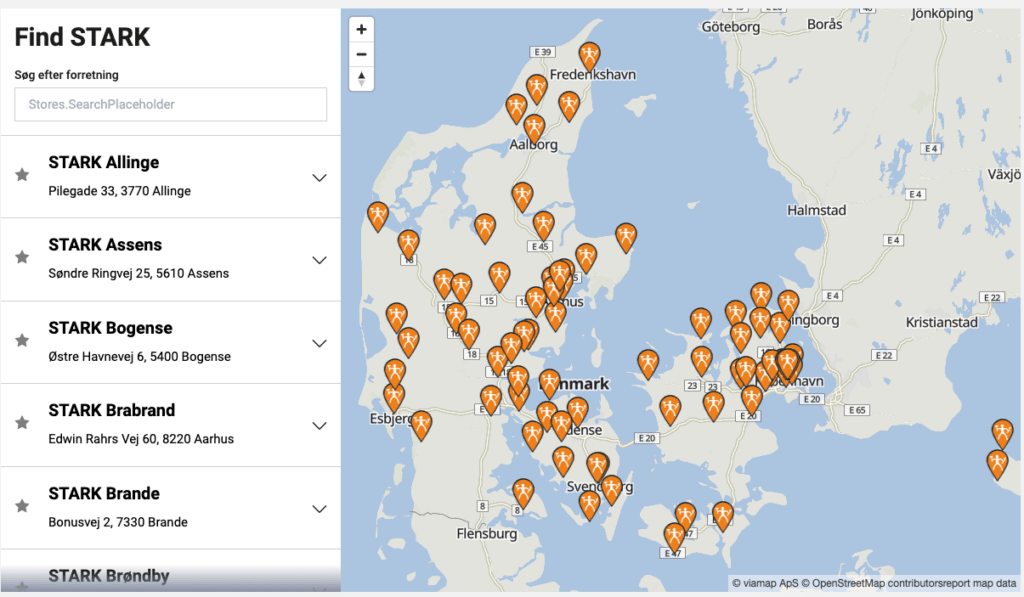
Task: Favorite the STARK Allinge store star
Action: click(x=22, y=174)
